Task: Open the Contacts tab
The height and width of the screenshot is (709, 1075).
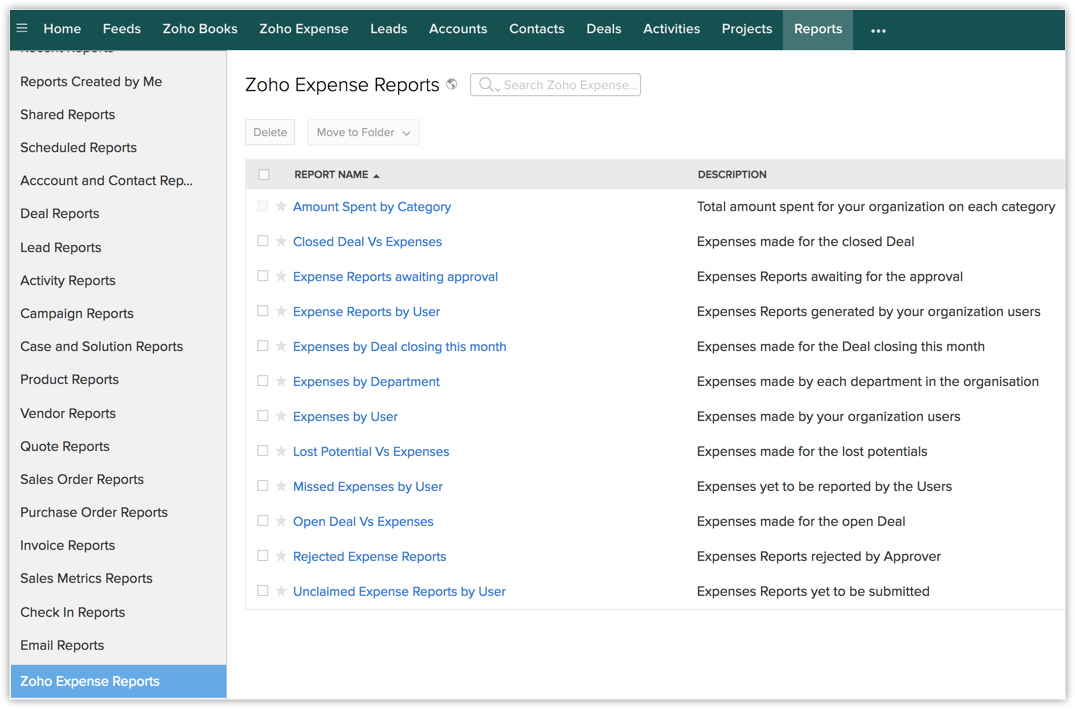Action: (537, 29)
